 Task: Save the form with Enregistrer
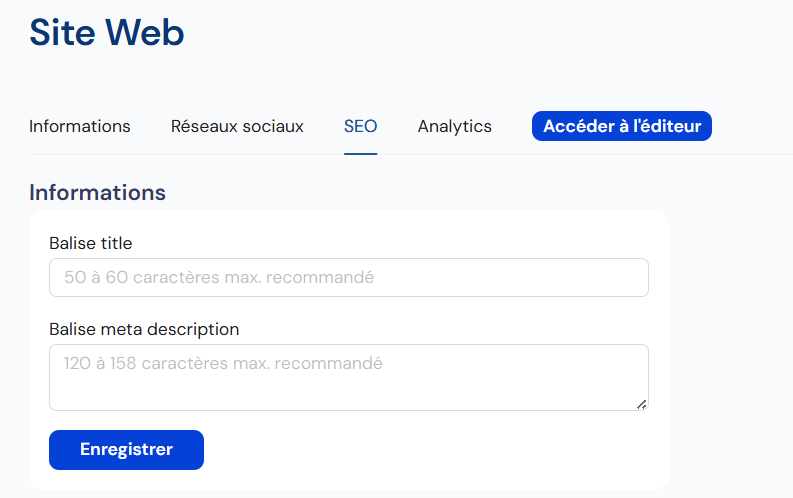[126, 450]
